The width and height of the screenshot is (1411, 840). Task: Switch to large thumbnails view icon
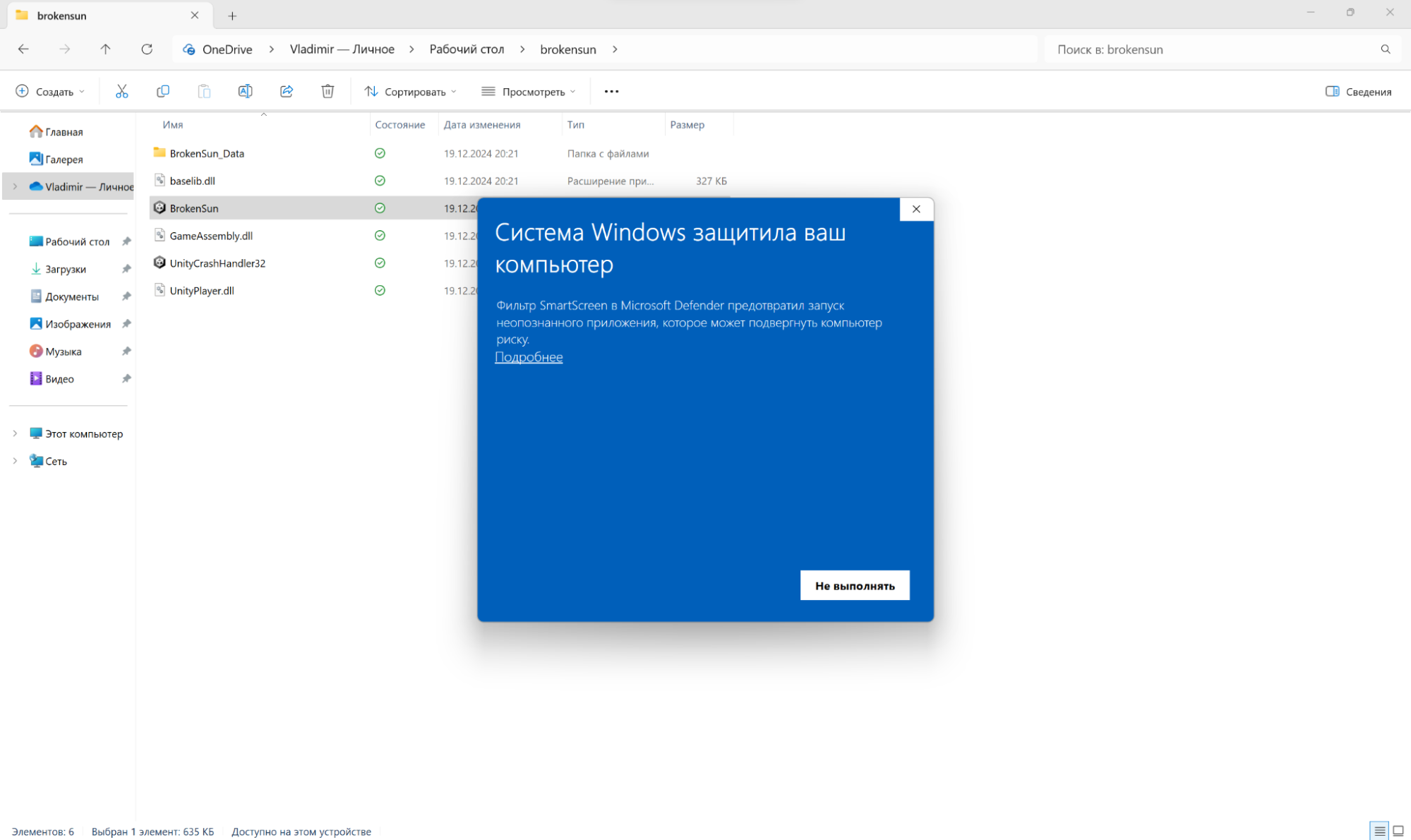[x=1398, y=831]
